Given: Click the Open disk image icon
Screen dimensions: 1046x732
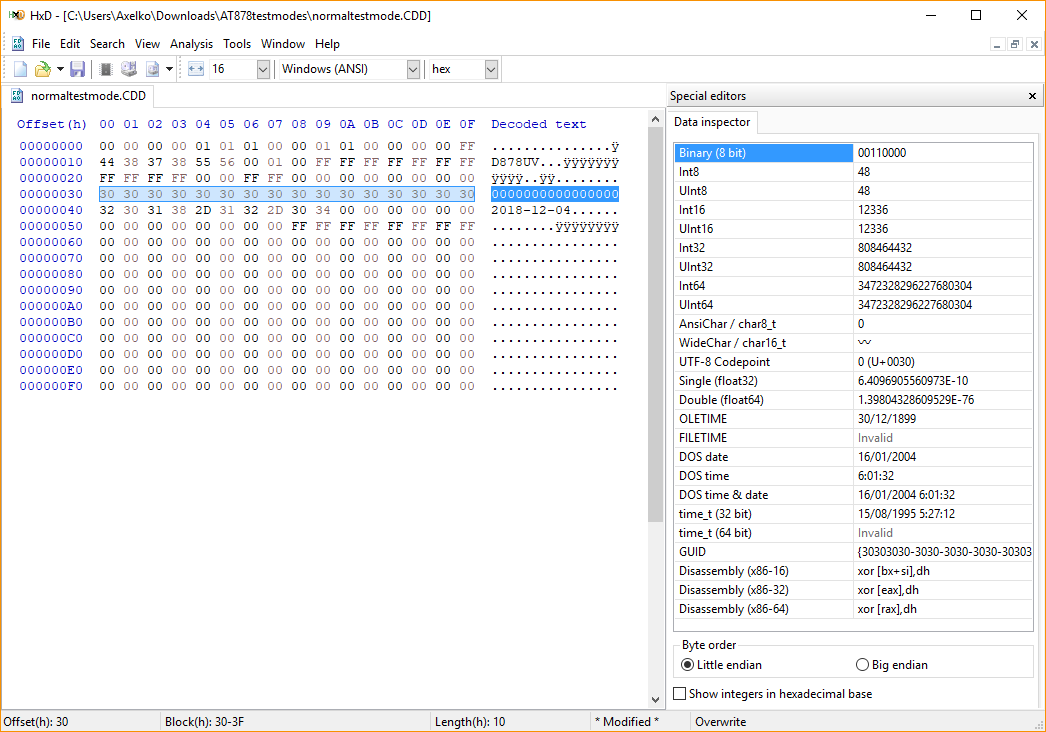Looking at the screenshot, I should pos(153,69).
